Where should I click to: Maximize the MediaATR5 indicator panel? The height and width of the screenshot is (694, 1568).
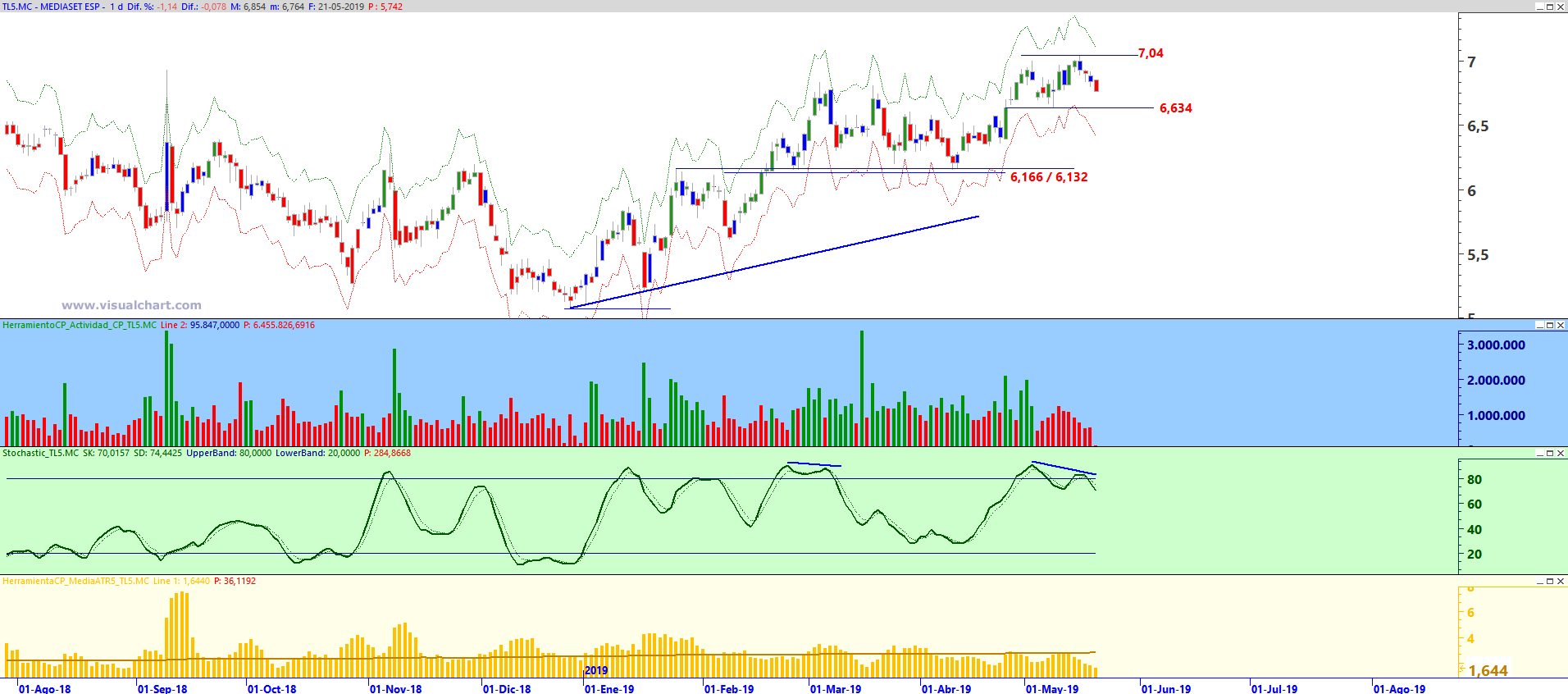[1550, 581]
